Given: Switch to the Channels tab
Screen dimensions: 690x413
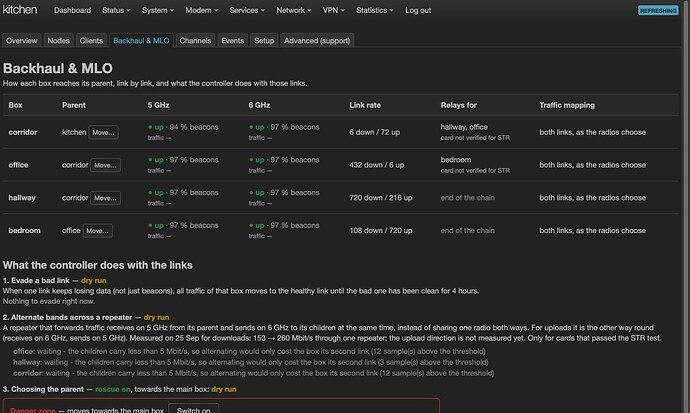Looking at the screenshot, I should coord(195,40).
